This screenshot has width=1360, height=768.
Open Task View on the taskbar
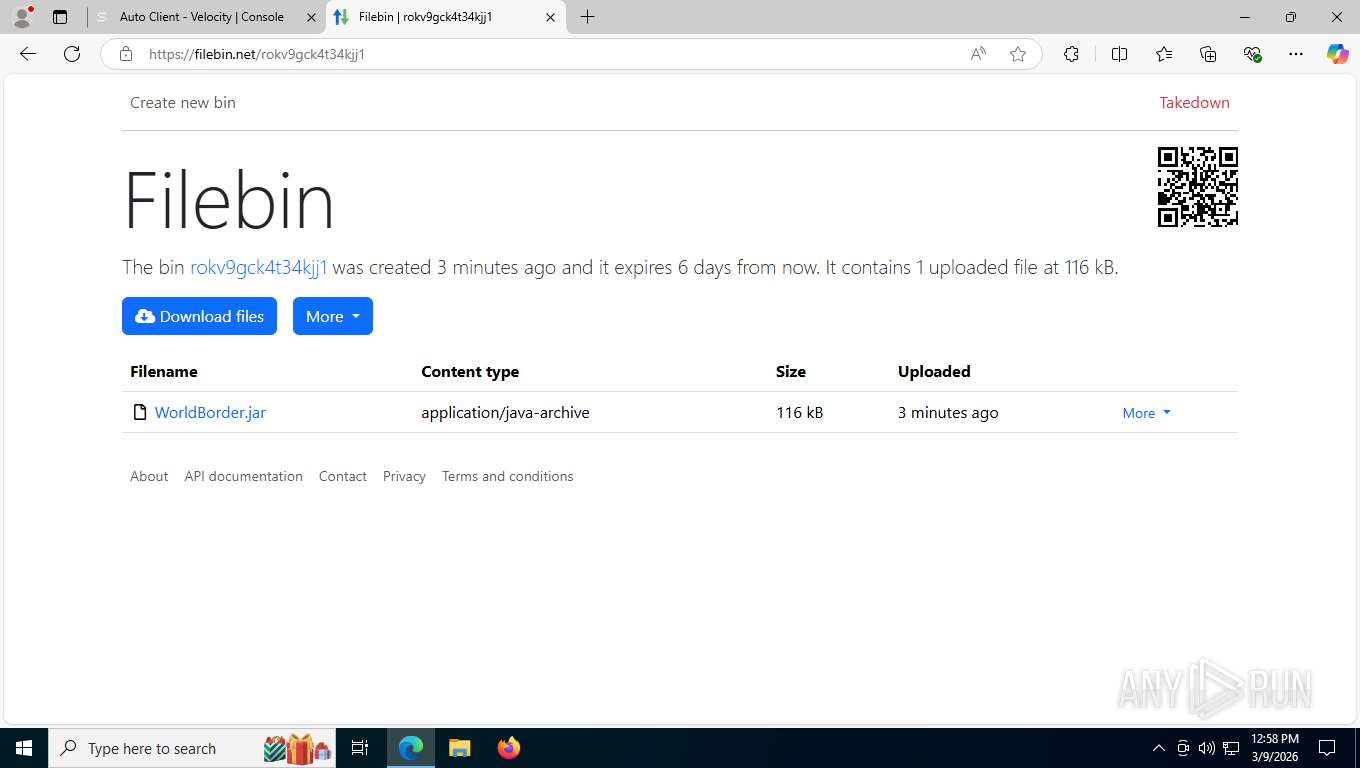360,748
